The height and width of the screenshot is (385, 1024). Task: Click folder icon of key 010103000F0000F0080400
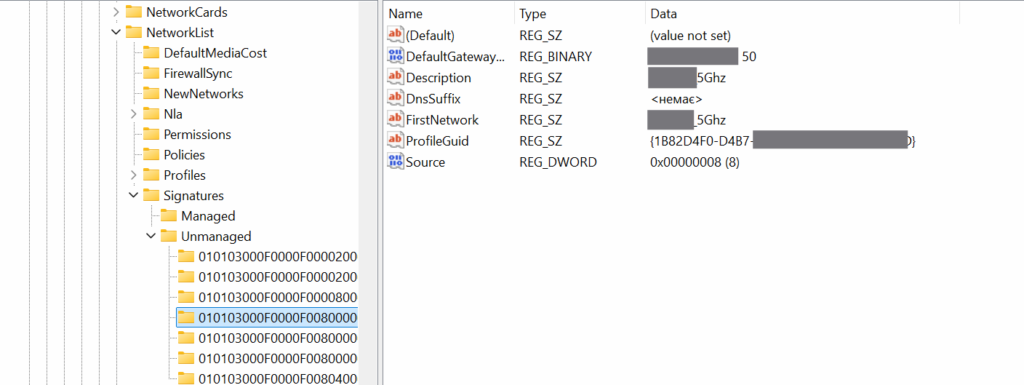click(x=187, y=378)
